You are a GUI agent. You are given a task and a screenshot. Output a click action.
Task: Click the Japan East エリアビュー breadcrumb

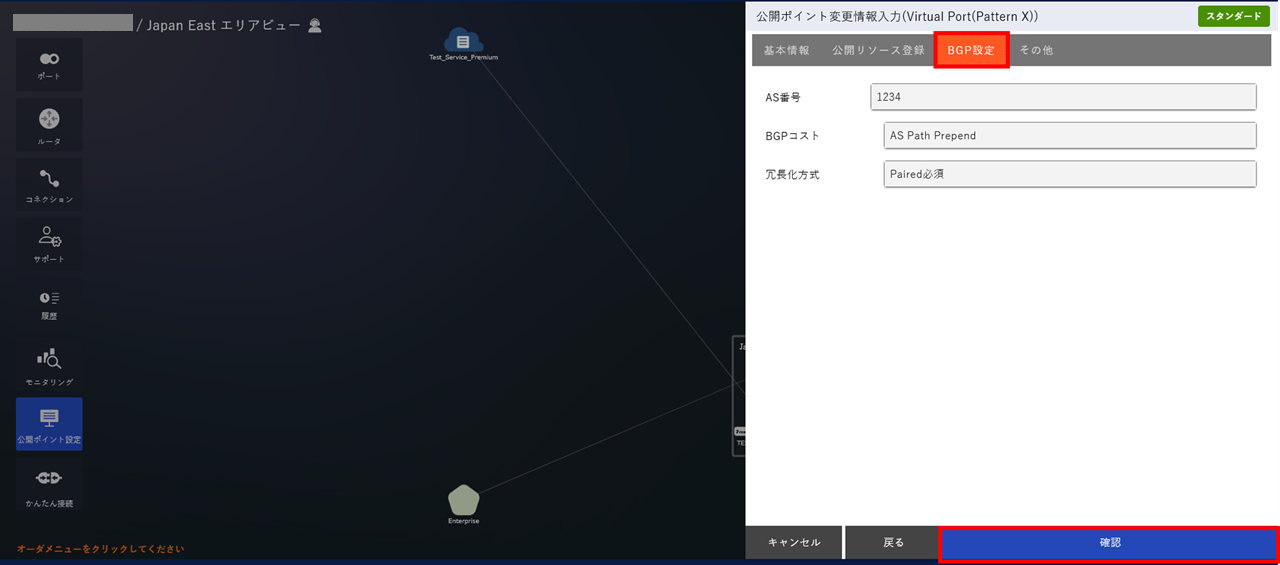223,25
